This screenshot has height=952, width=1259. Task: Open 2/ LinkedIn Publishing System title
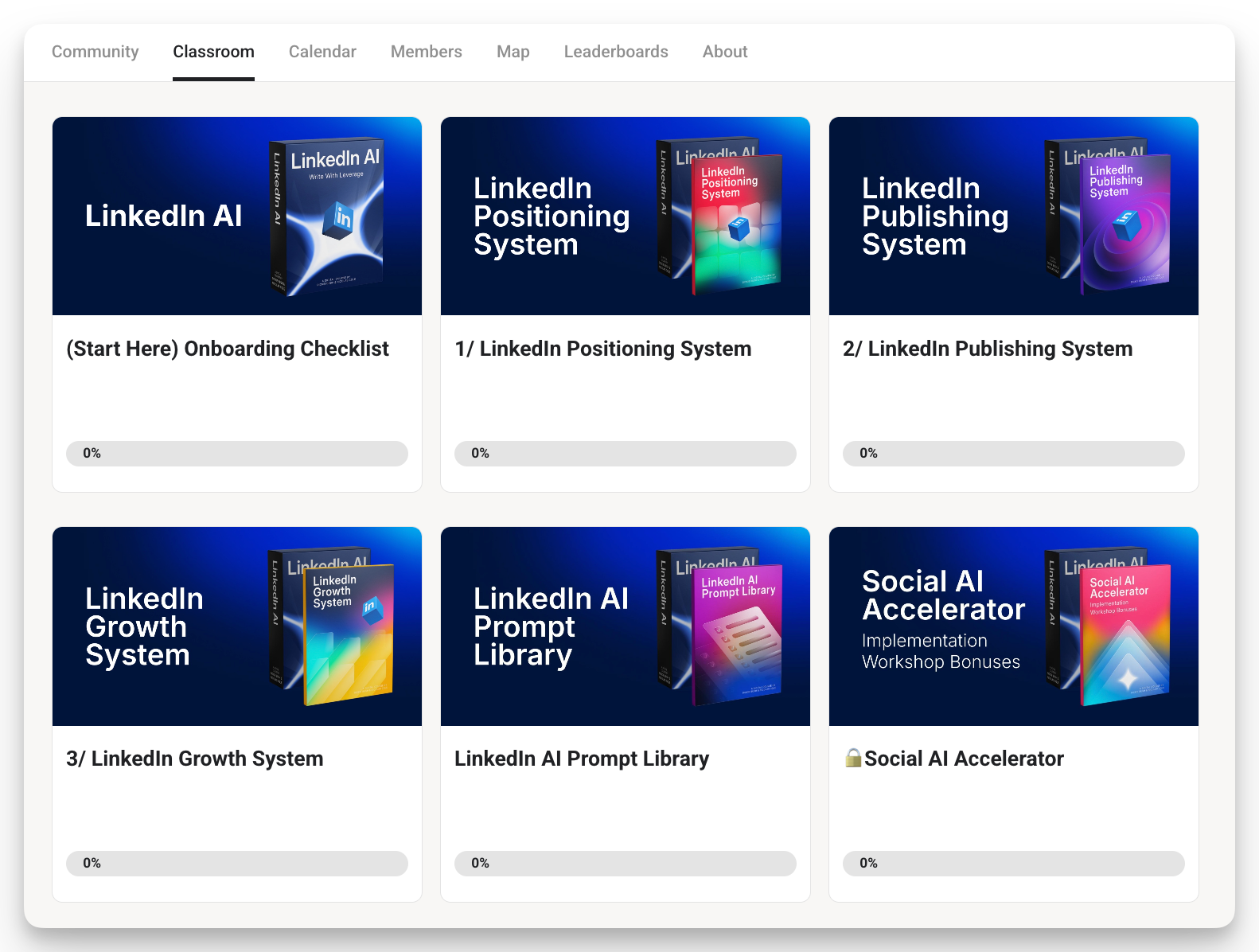coord(988,349)
